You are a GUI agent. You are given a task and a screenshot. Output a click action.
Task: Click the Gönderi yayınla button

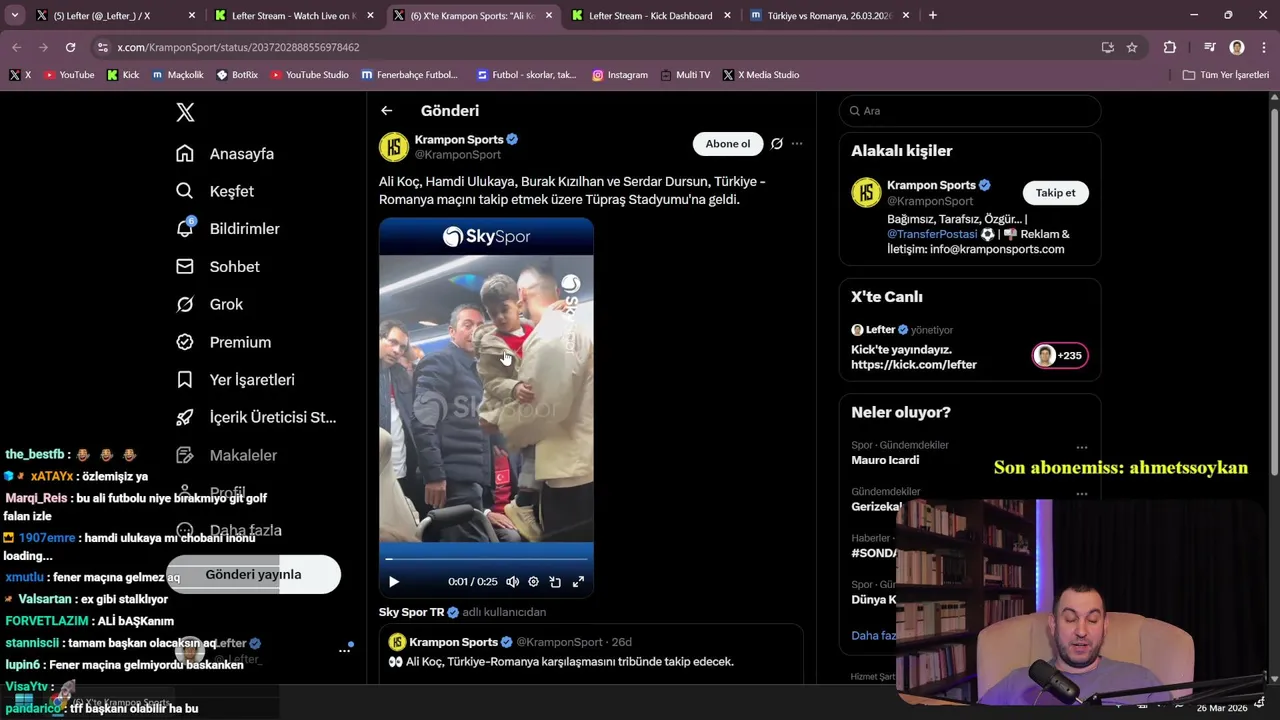tap(253, 575)
